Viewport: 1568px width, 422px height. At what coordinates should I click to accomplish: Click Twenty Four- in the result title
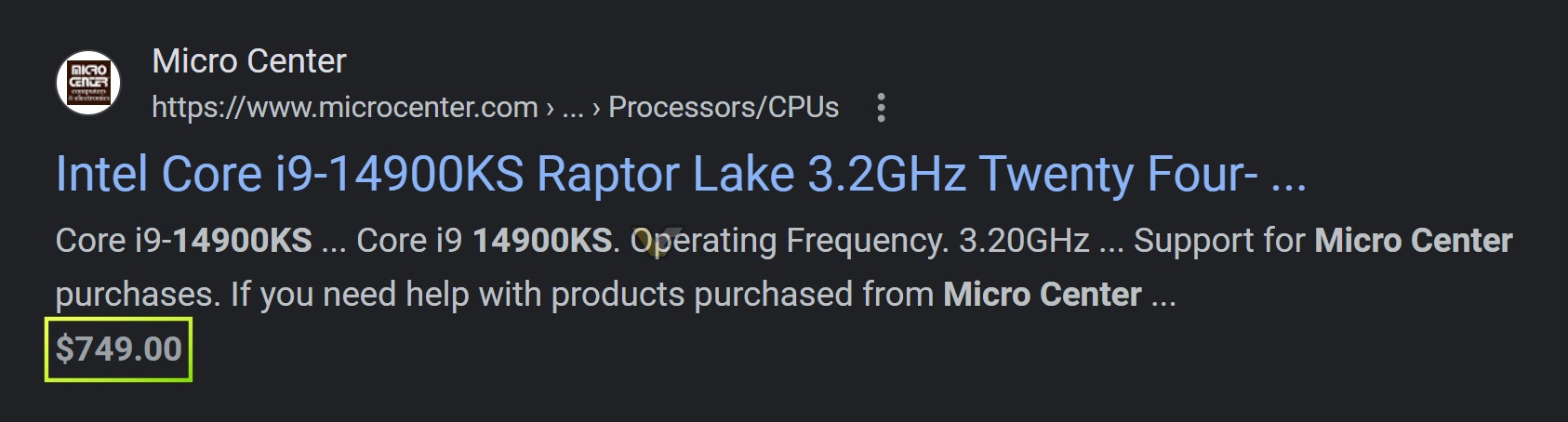coord(1118,175)
